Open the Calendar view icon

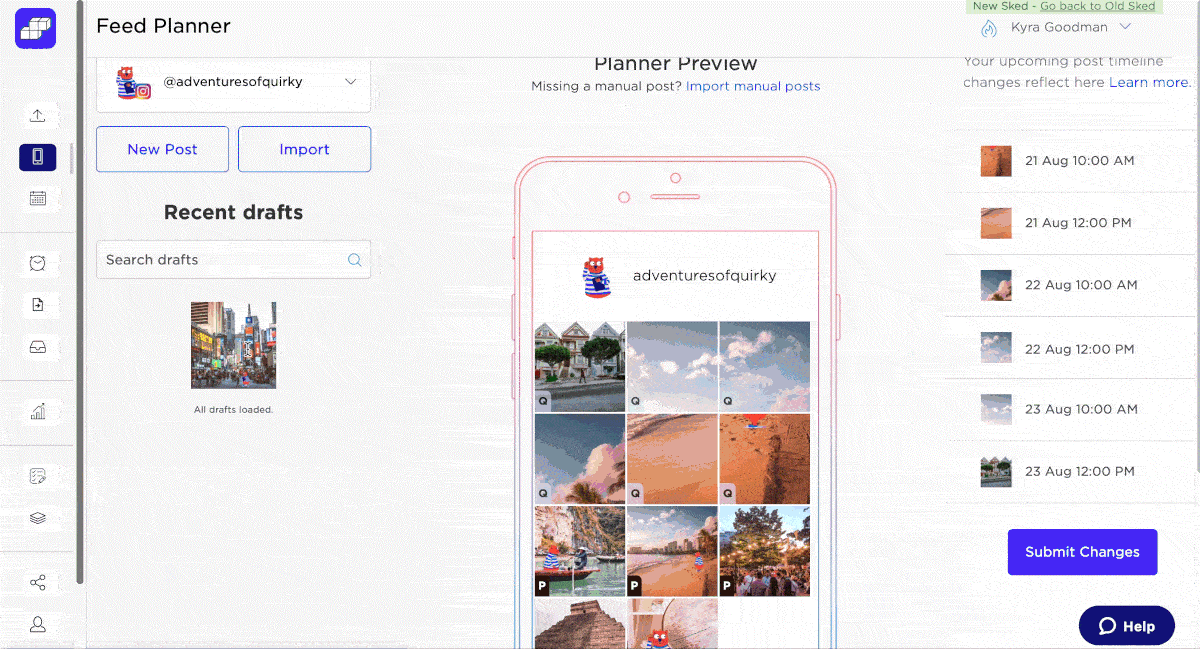click(38, 198)
